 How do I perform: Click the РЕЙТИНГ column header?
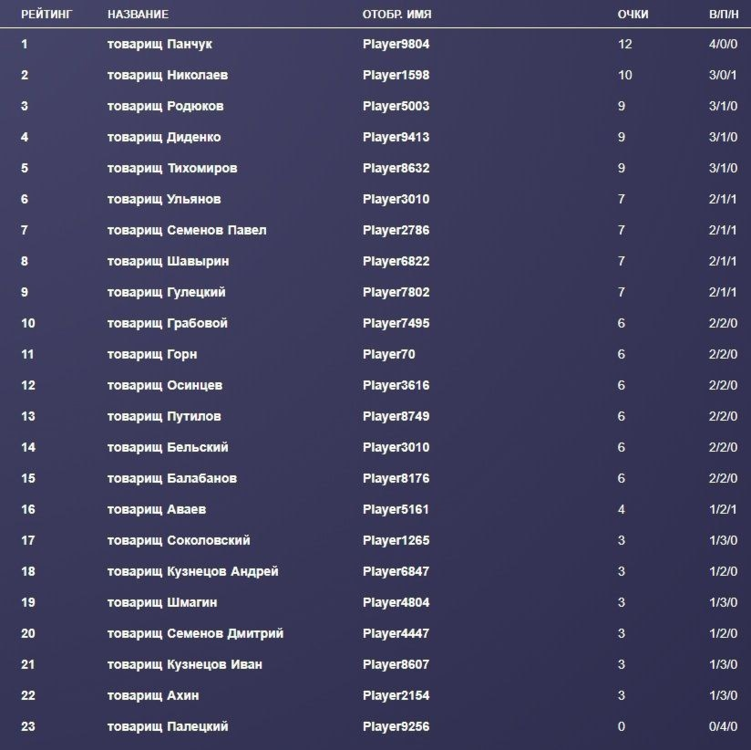pos(45,14)
